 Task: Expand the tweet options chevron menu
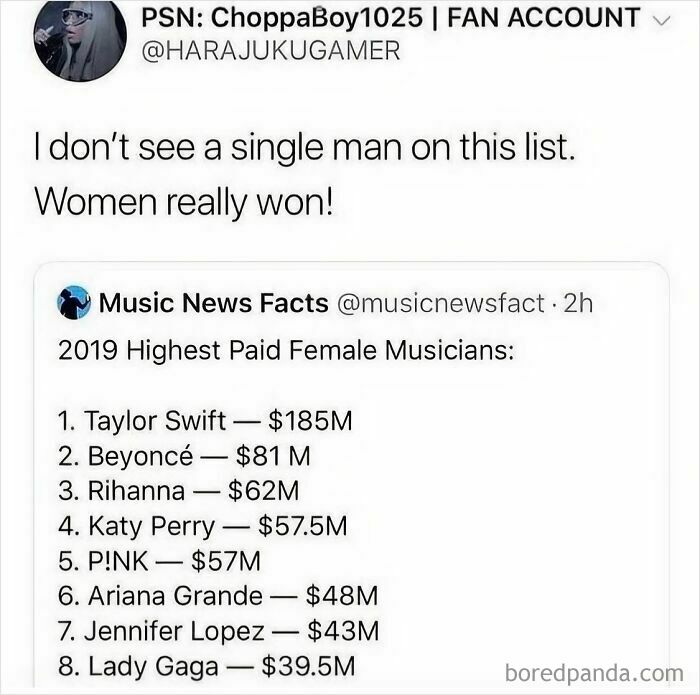(x=663, y=21)
